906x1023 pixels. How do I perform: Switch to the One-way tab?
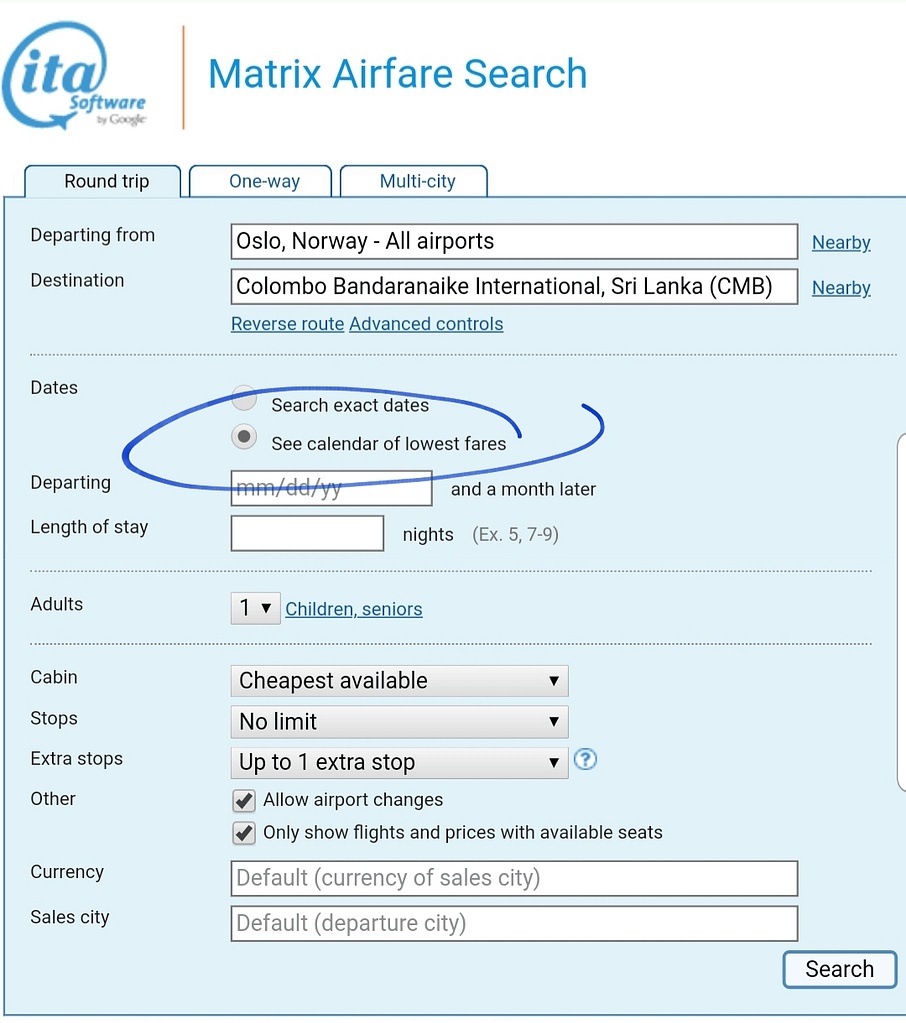coord(264,182)
